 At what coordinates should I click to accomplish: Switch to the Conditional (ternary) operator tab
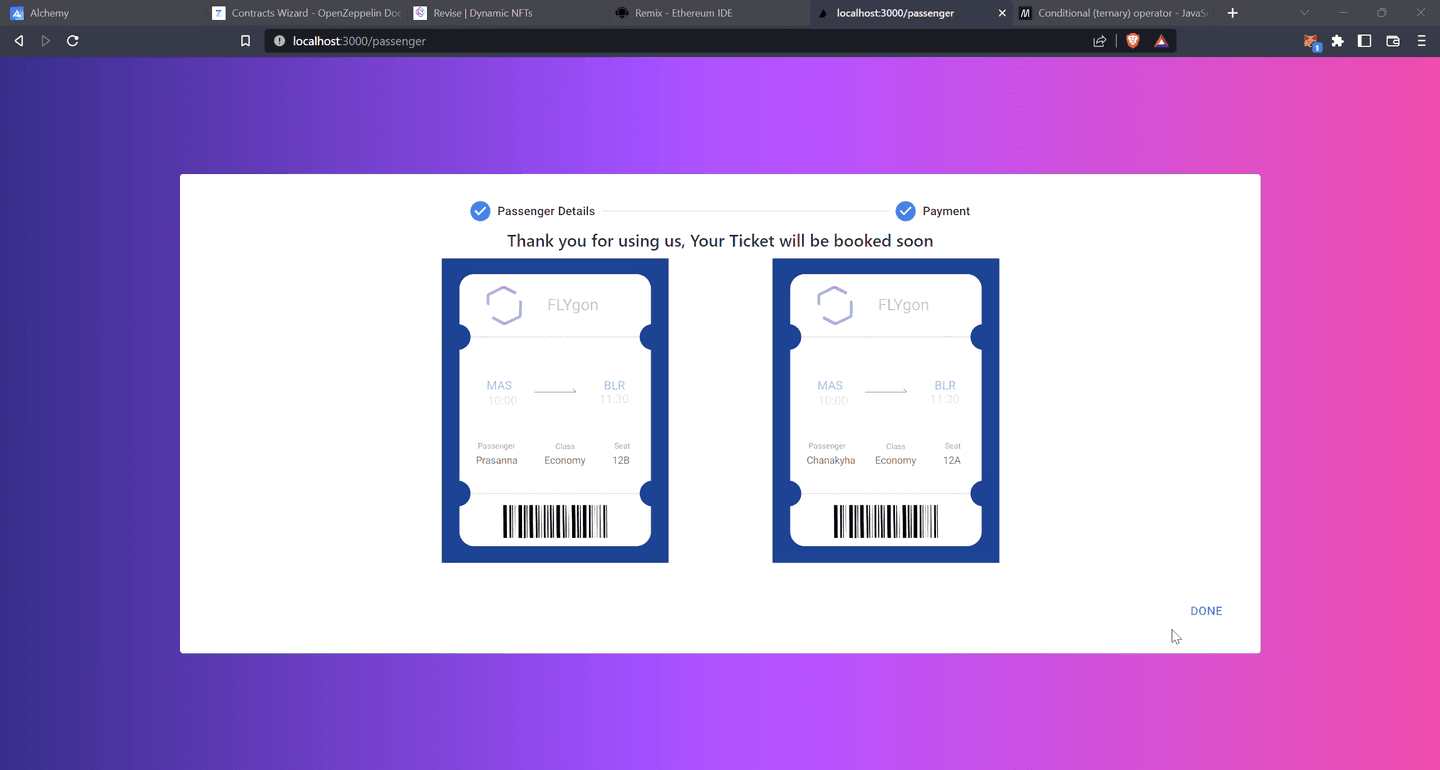tap(1115, 13)
